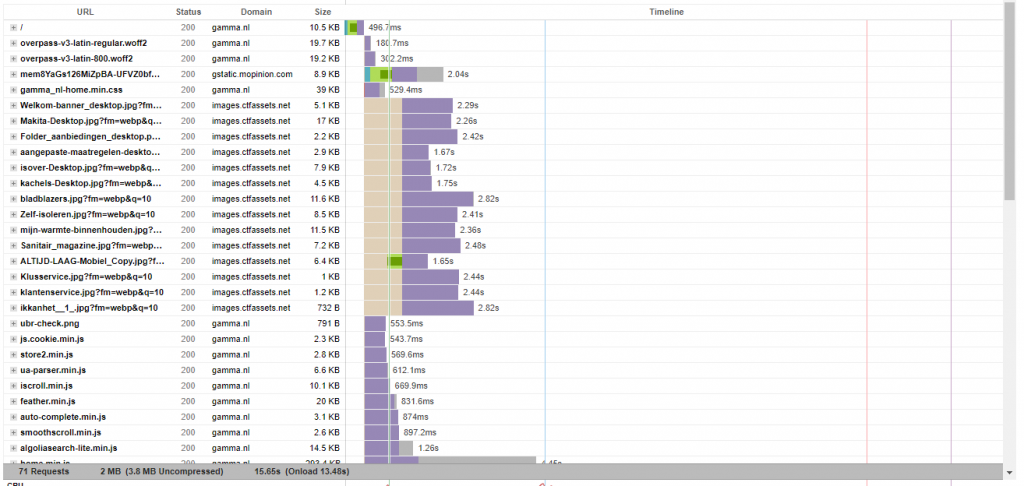
Task: Expand the algoliasearch-lite.min.js request
Action: click(x=13, y=448)
